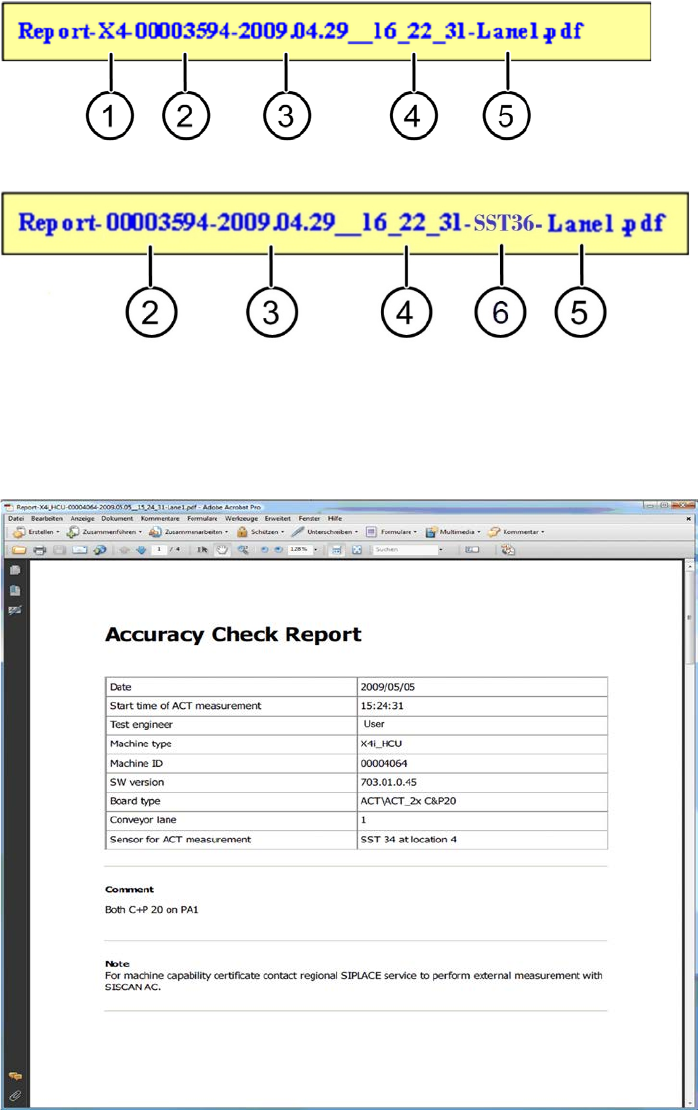Click the Board type value ACT\ACT_2x C&P20
Viewport: 698px width, 1110px height.
pos(408,801)
